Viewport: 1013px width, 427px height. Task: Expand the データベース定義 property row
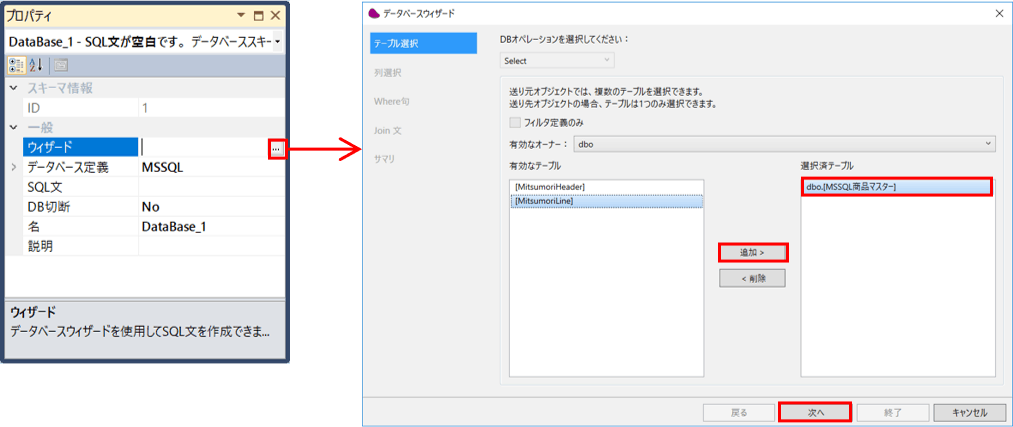pos(14,167)
